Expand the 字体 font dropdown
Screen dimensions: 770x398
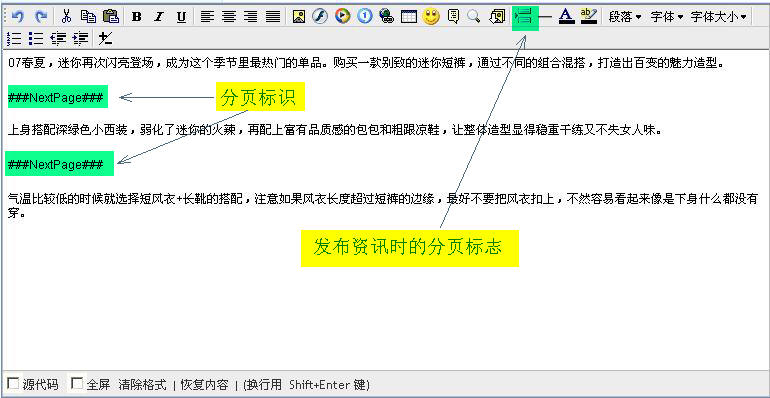[667, 17]
